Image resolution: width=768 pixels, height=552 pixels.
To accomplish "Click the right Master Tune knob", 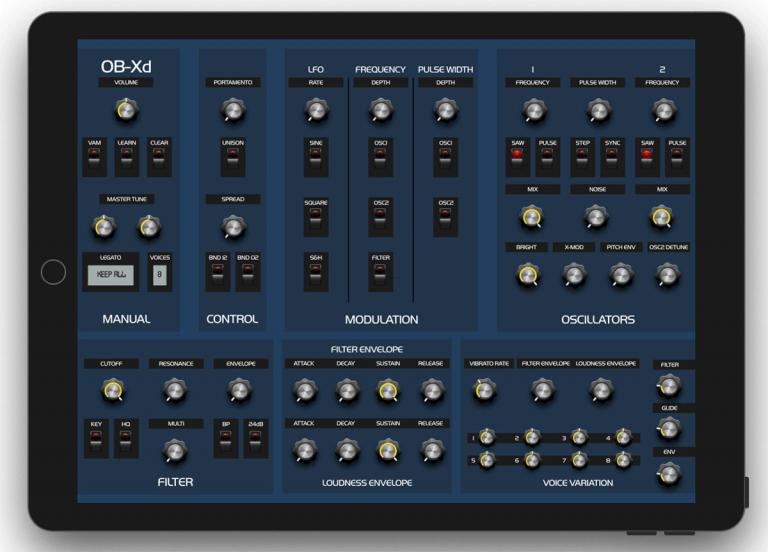I will tap(149, 227).
